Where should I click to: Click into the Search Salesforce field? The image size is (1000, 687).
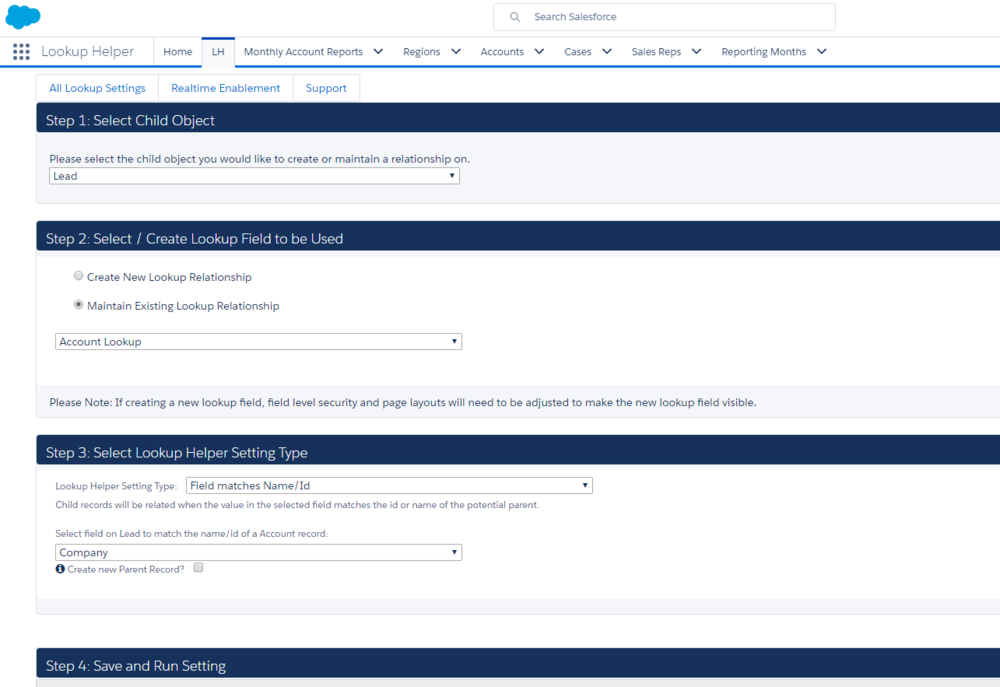[665, 17]
